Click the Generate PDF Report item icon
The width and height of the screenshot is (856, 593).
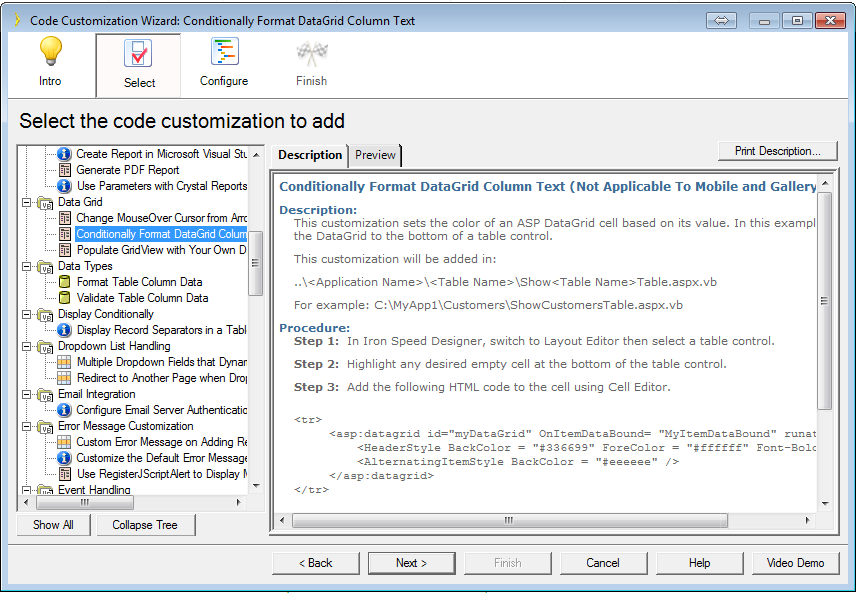65,170
